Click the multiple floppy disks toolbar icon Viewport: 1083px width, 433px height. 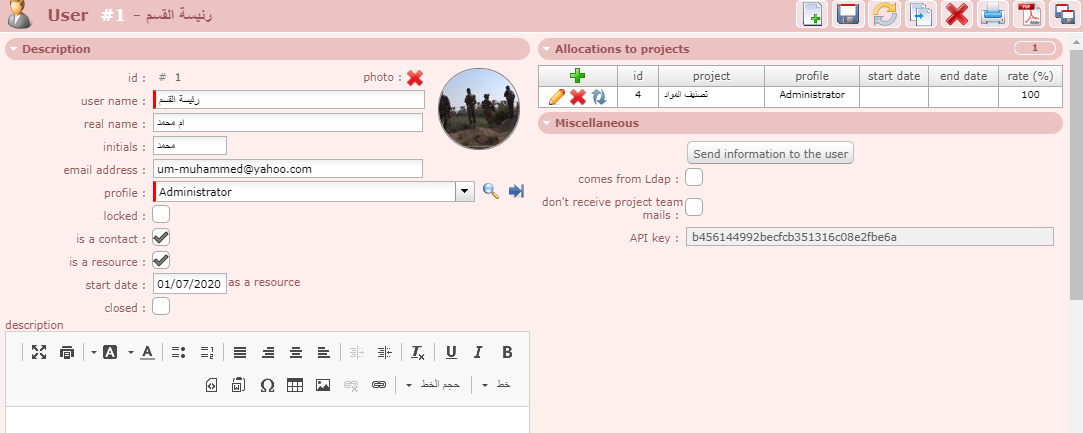[x=1065, y=15]
